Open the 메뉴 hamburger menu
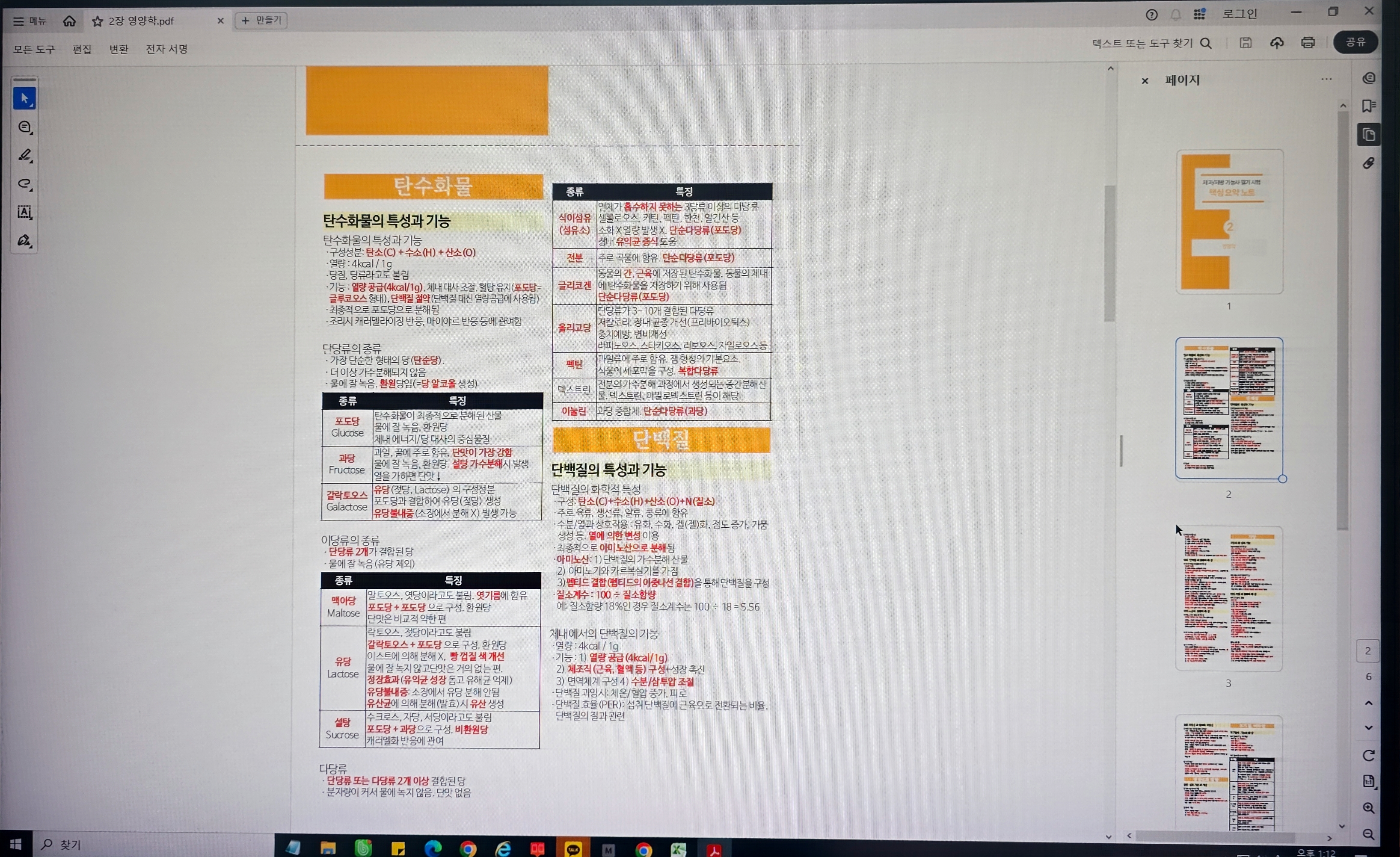1400x857 pixels. (30, 21)
